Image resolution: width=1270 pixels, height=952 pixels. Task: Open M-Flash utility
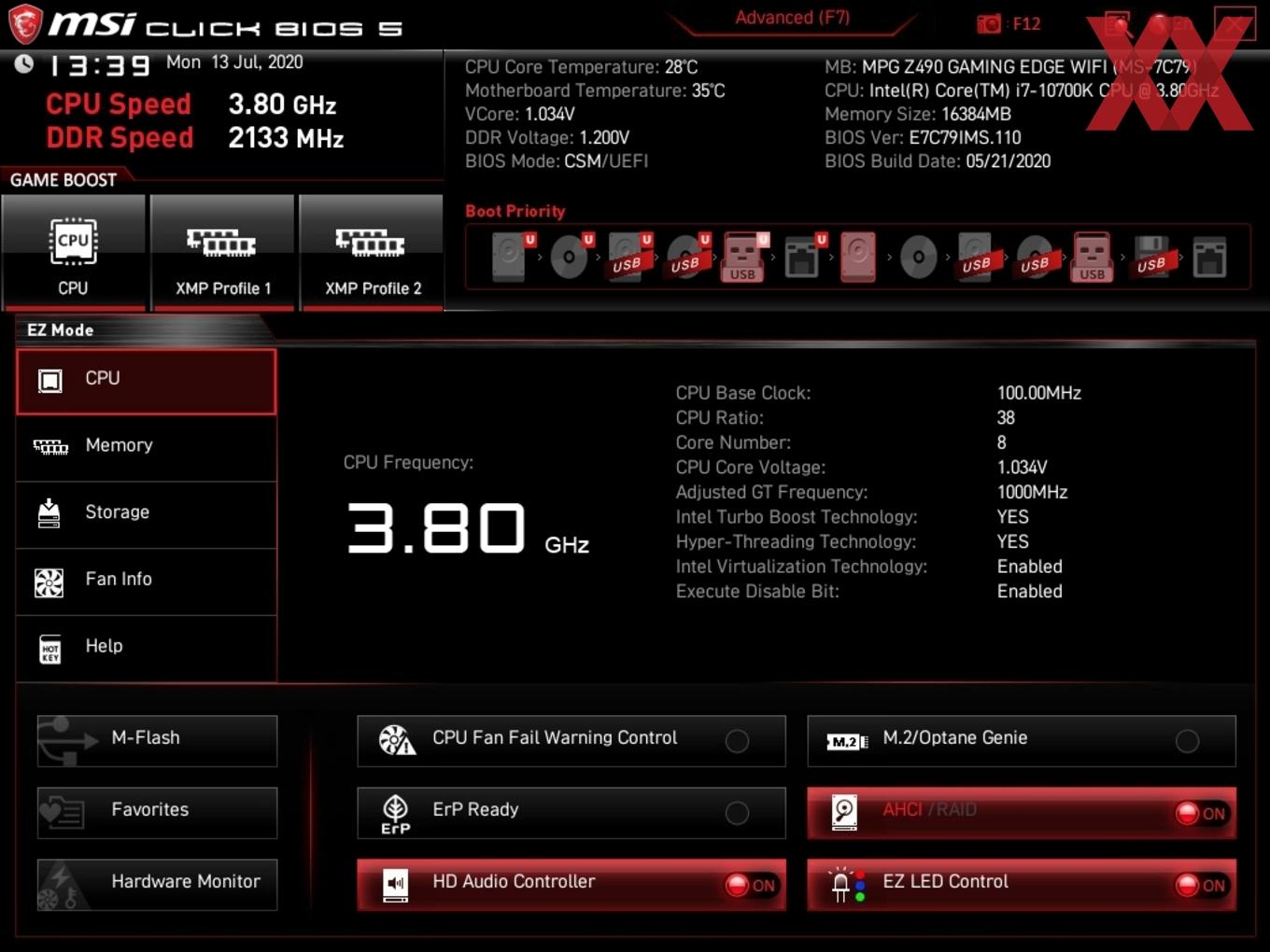point(157,741)
